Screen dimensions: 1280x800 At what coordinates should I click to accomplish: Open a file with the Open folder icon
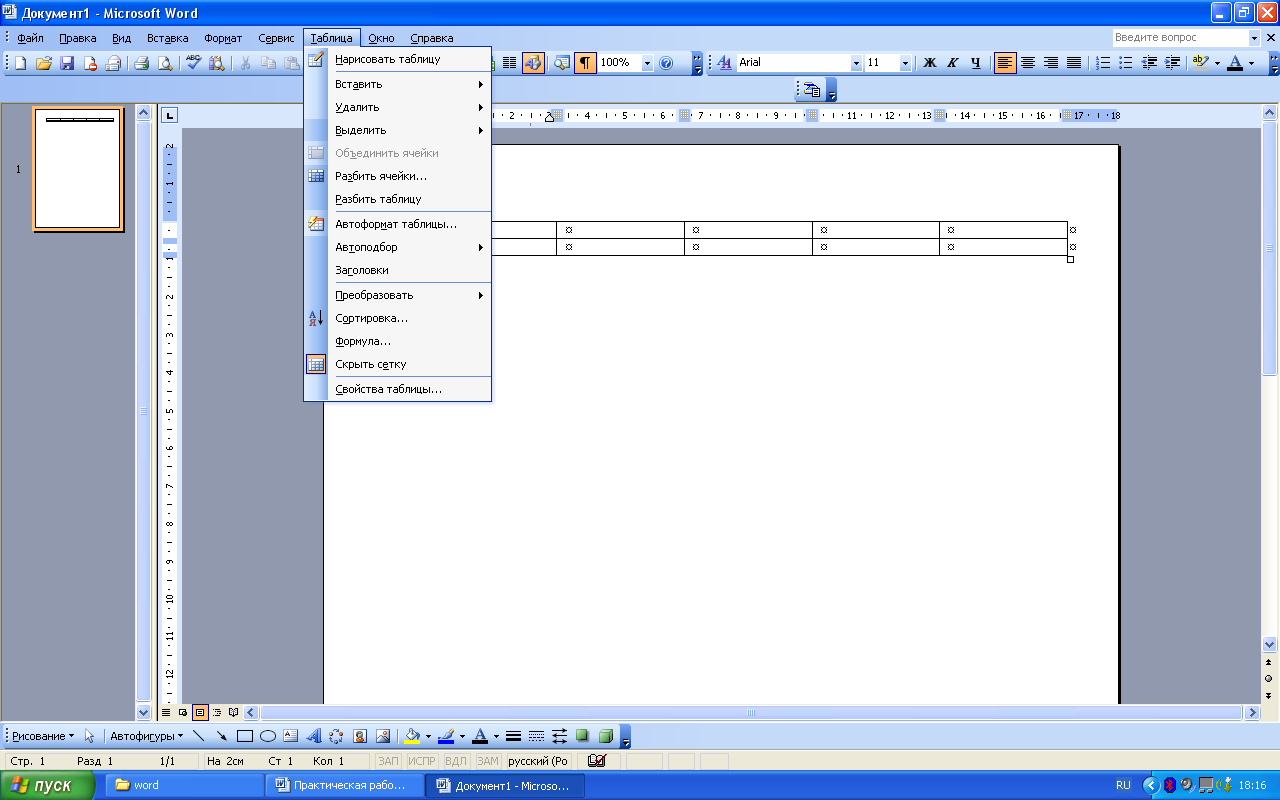[x=44, y=63]
